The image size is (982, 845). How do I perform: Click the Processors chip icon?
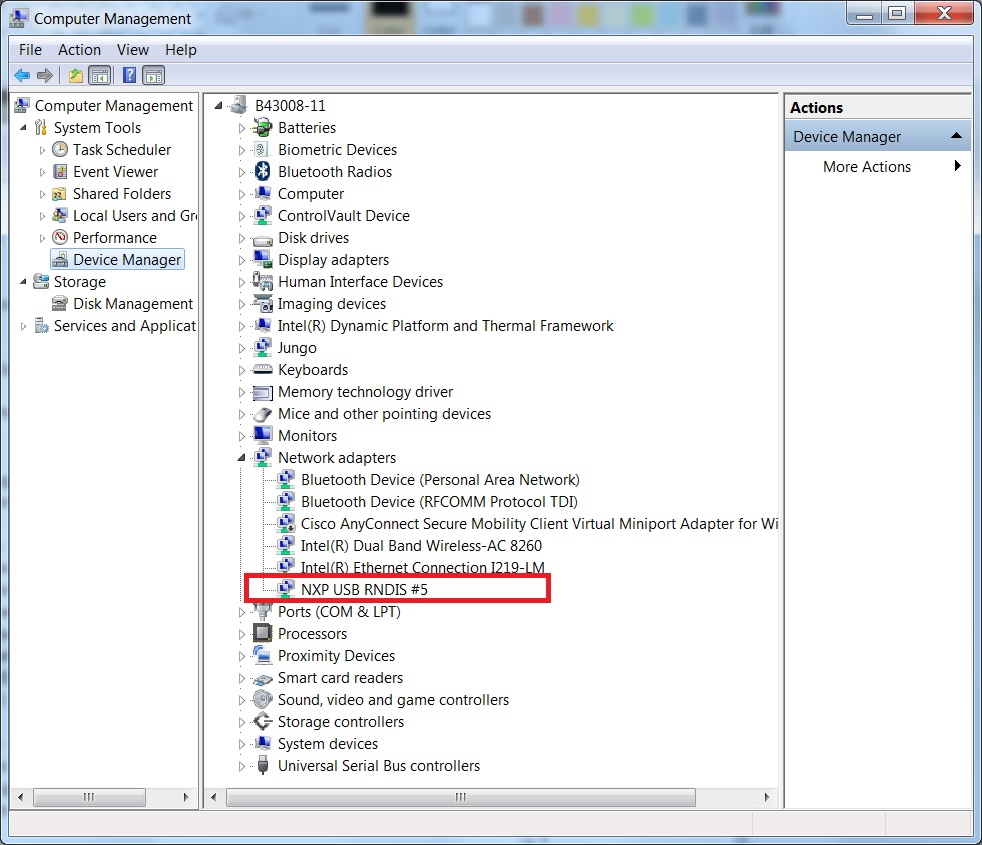(263, 634)
